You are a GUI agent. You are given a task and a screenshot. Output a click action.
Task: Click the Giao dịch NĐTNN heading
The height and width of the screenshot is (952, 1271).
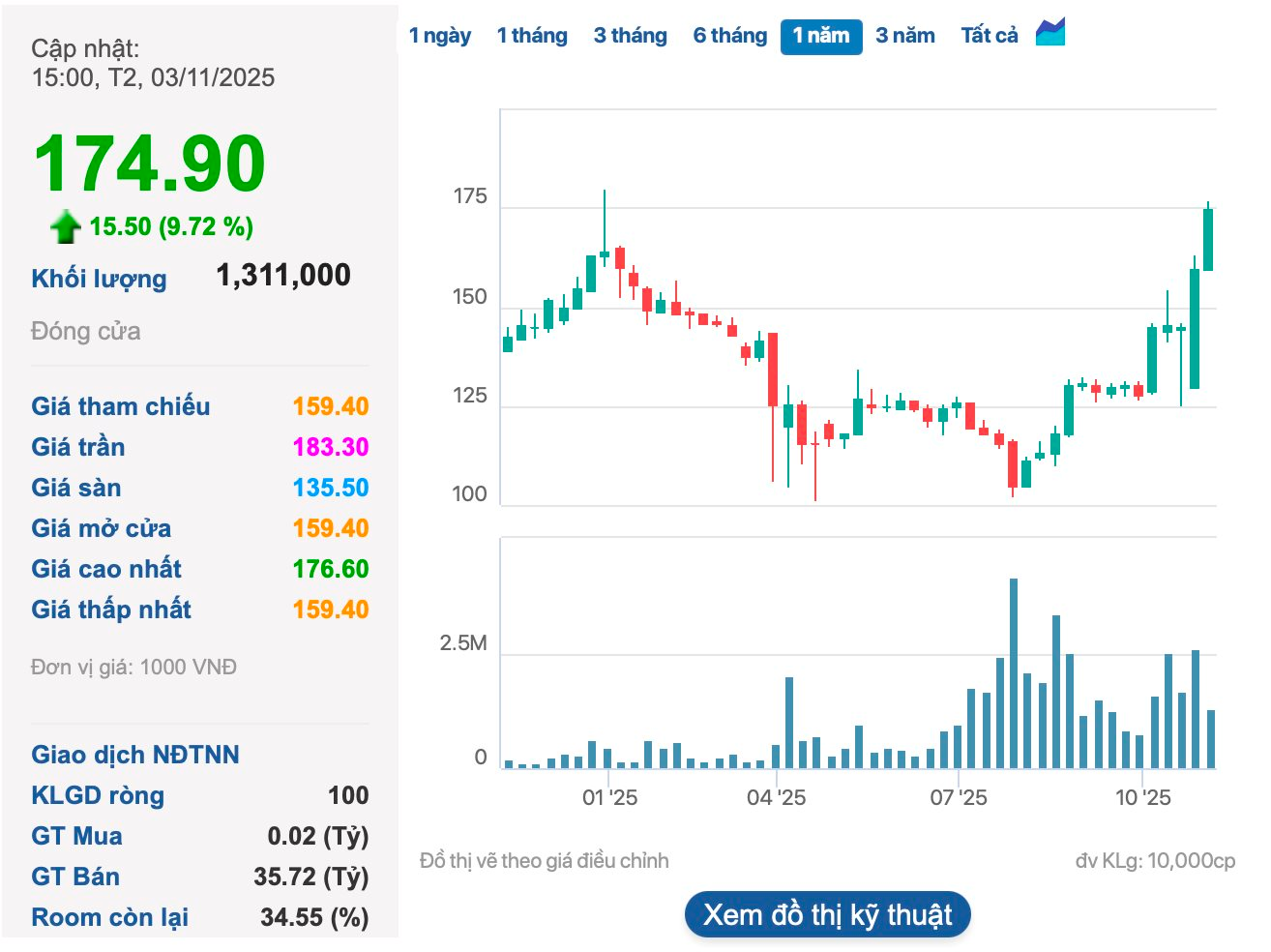tap(134, 755)
